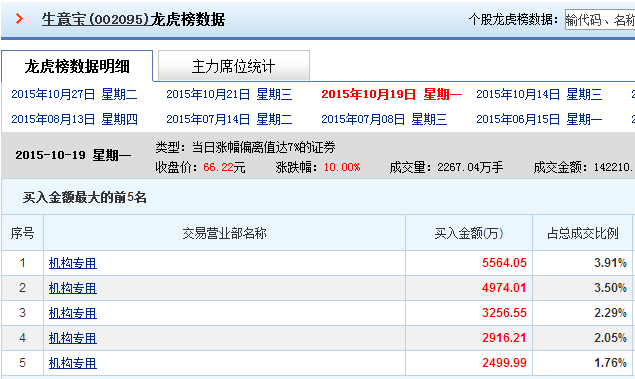Open 机构专用 link in row 3
Viewport: 635px width, 379px height.
[x=73, y=313]
